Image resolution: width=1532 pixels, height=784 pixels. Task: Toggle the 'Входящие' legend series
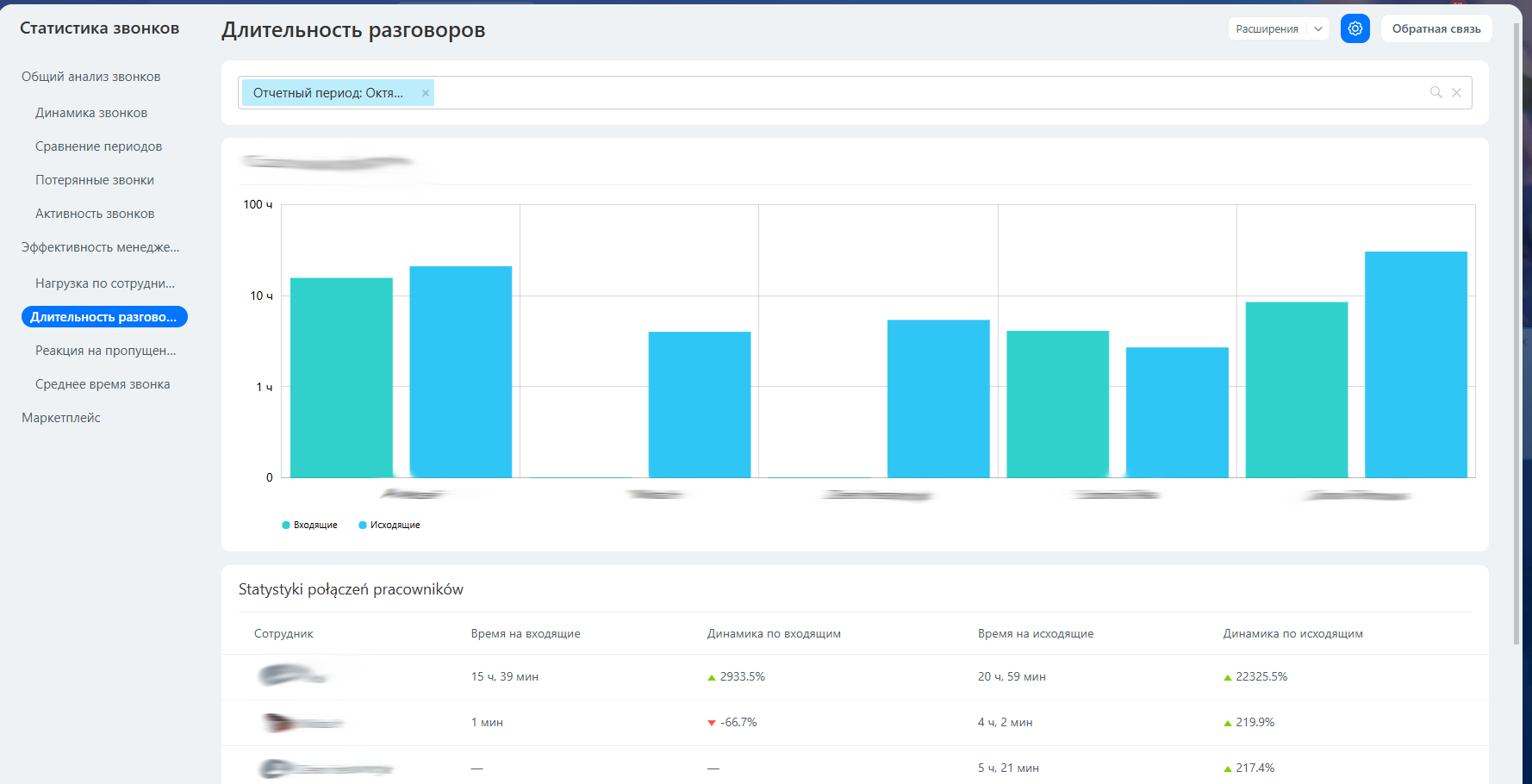309,525
